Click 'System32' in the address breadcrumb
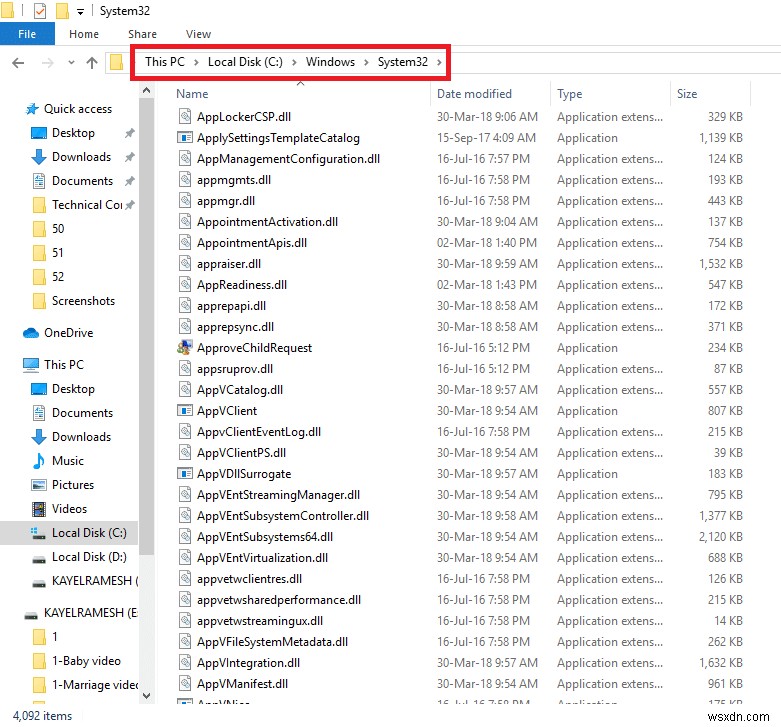 [x=402, y=62]
